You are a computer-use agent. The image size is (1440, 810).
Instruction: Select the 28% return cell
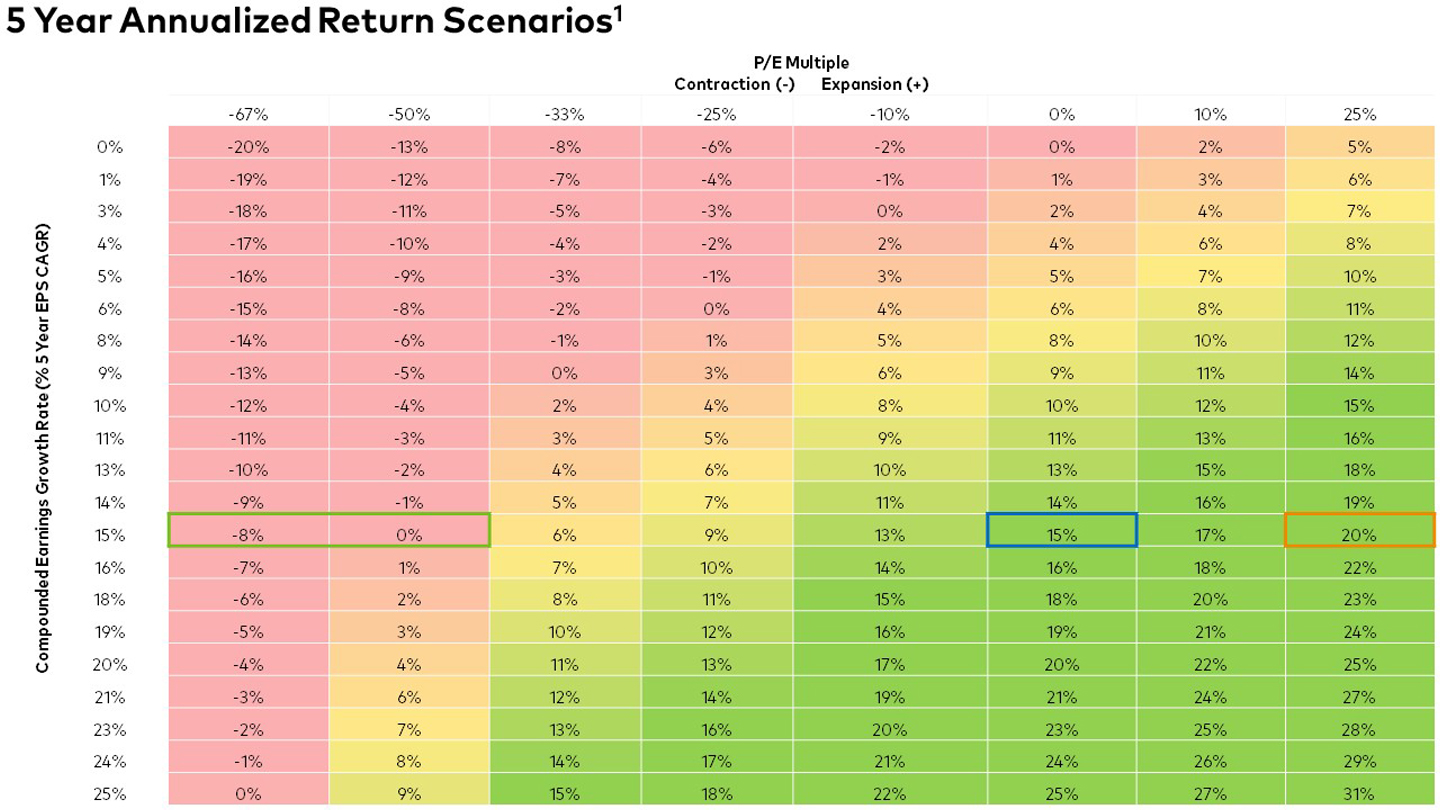click(1360, 729)
